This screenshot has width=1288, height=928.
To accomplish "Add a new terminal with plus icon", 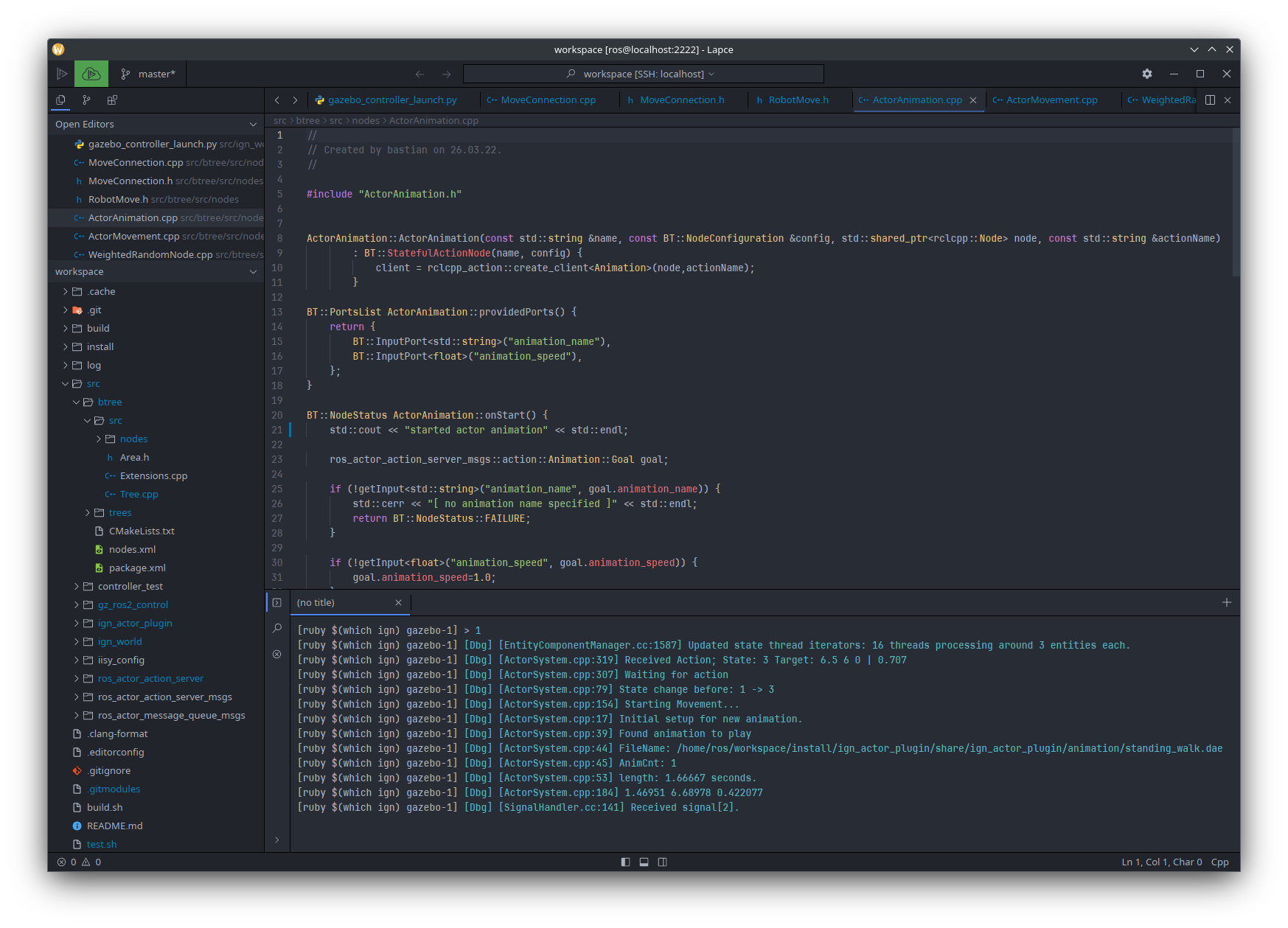I will (1227, 603).
